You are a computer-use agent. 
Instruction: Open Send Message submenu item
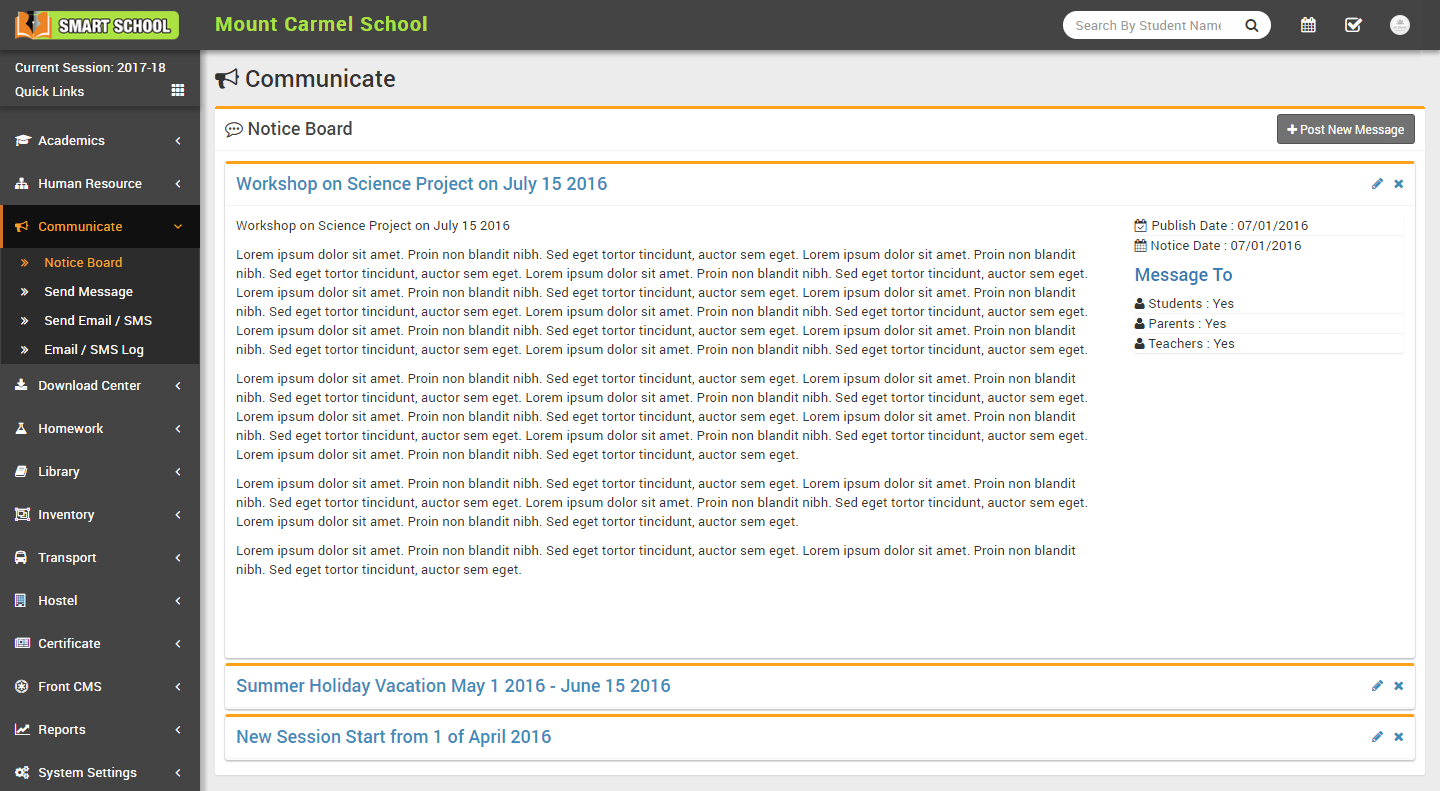pos(88,292)
